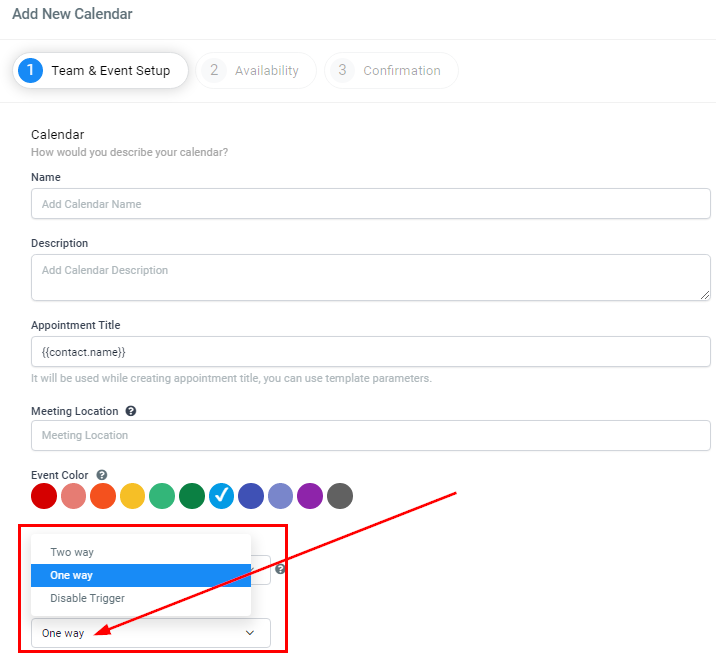Click the Add Calendar Name field
716x654 pixels.
pos(370,204)
